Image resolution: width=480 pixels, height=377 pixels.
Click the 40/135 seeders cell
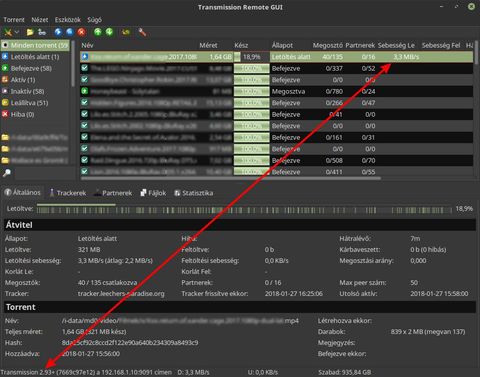click(332, 57)
